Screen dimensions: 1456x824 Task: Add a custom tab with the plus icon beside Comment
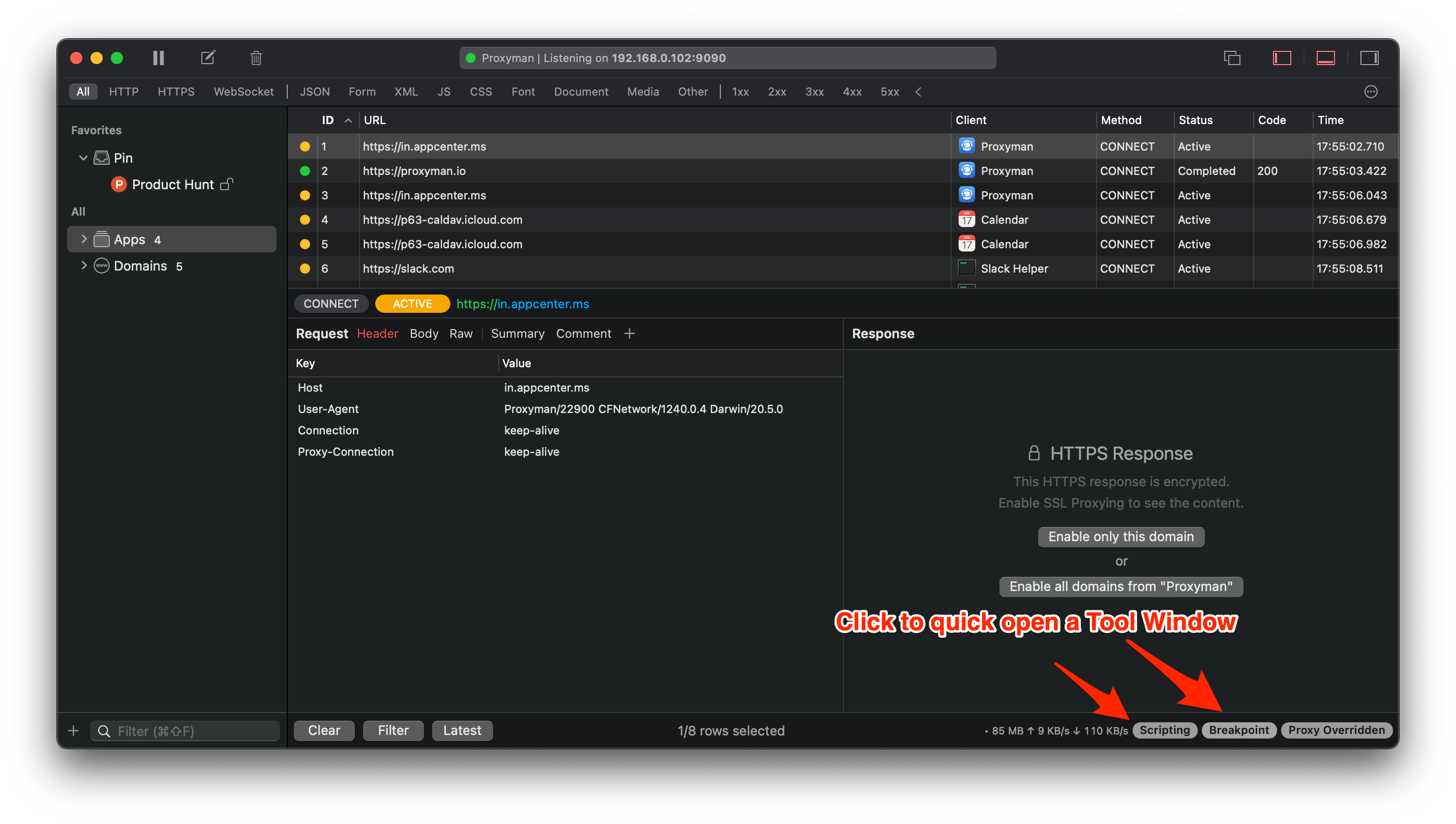tap(629, 333)
